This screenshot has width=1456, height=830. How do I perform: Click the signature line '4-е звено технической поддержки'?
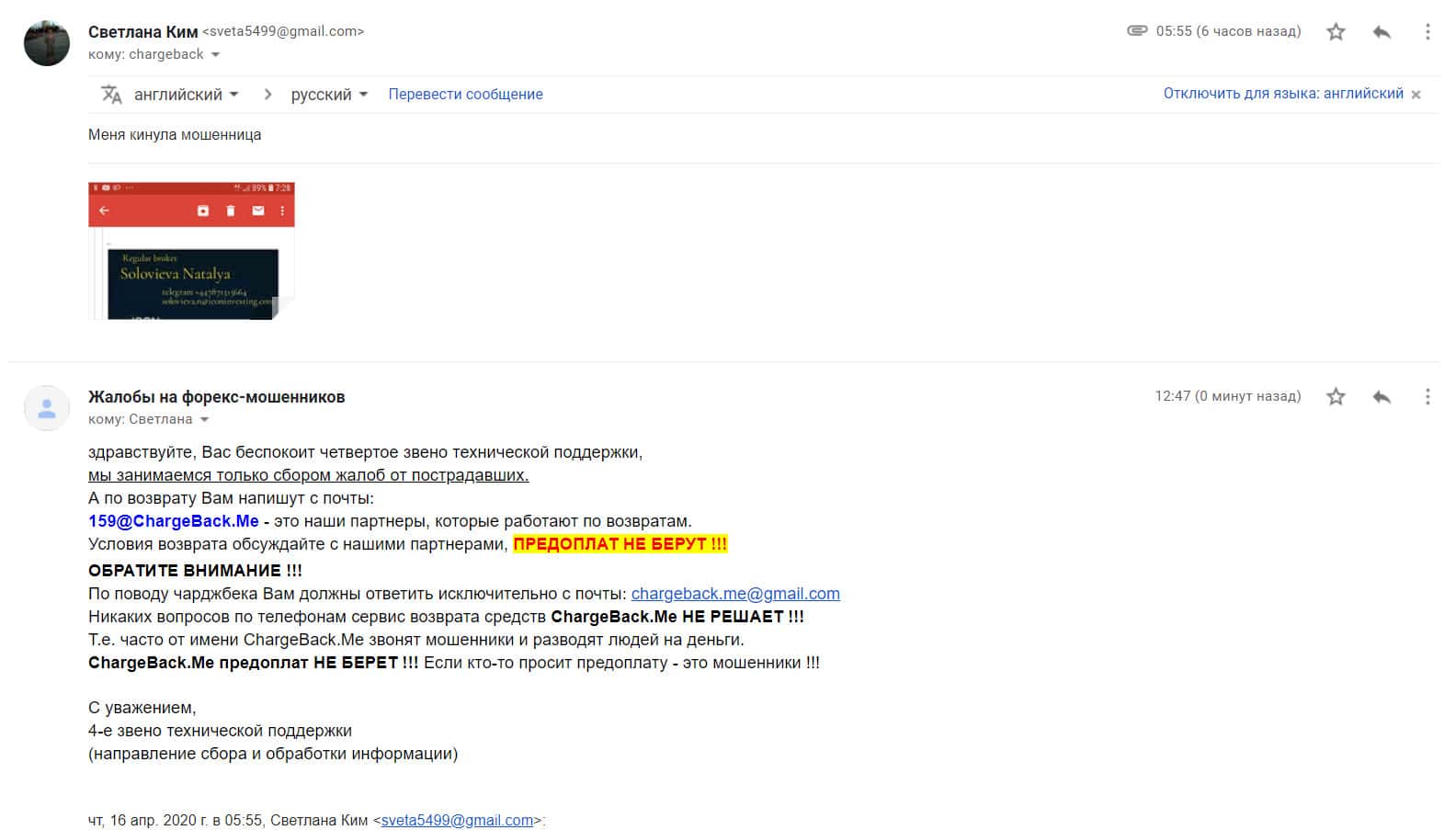(x=220, y=731)
